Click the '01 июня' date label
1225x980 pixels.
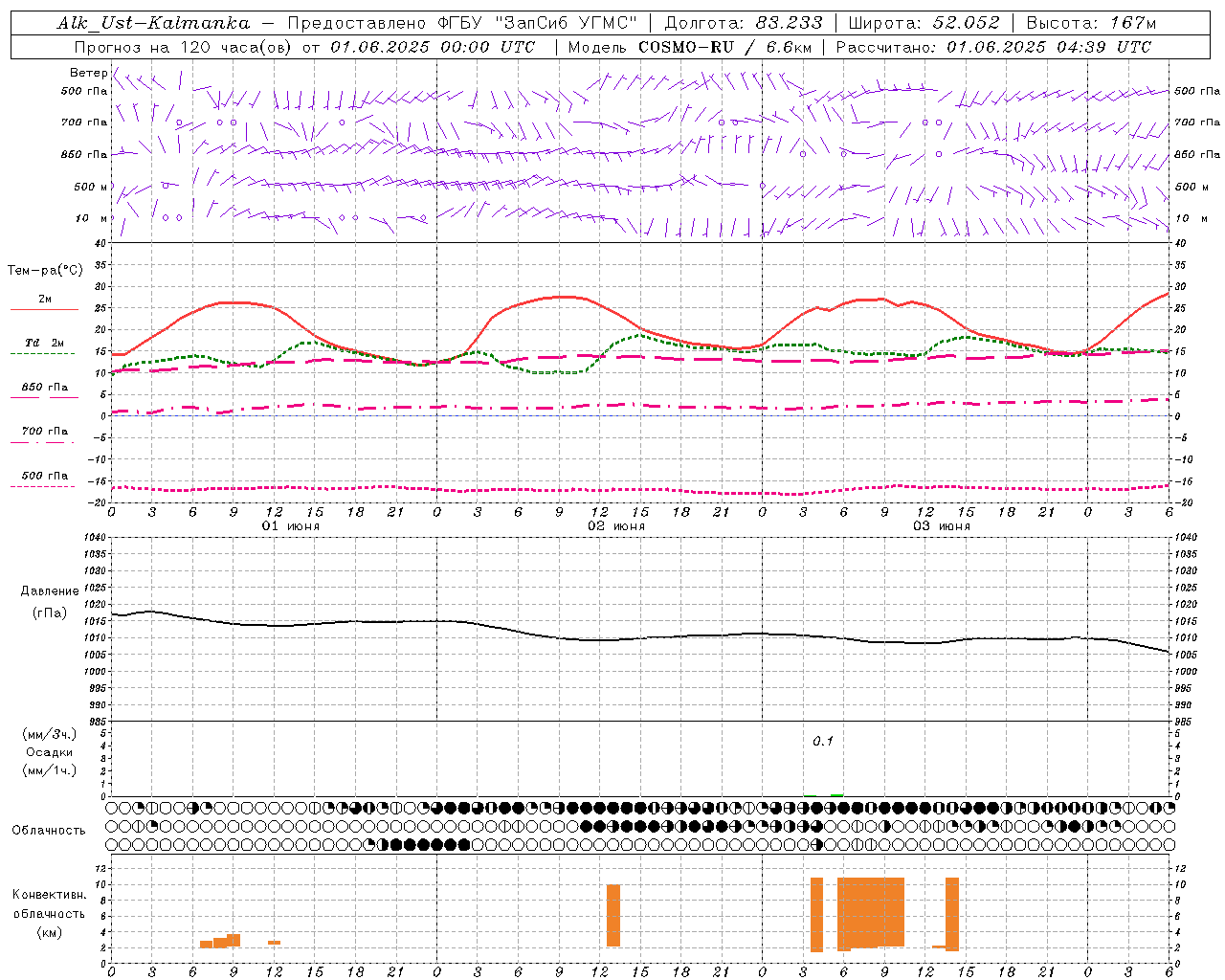point(291,526)
